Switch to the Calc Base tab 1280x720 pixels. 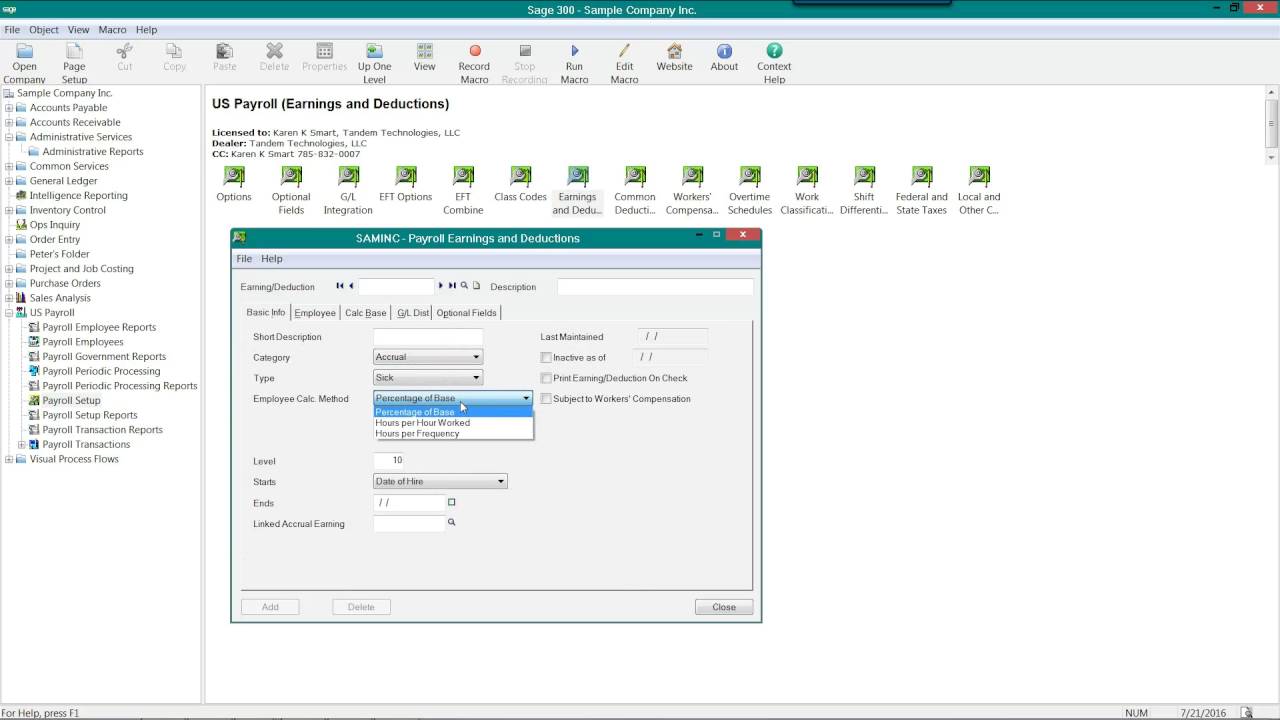click(366, 313)
